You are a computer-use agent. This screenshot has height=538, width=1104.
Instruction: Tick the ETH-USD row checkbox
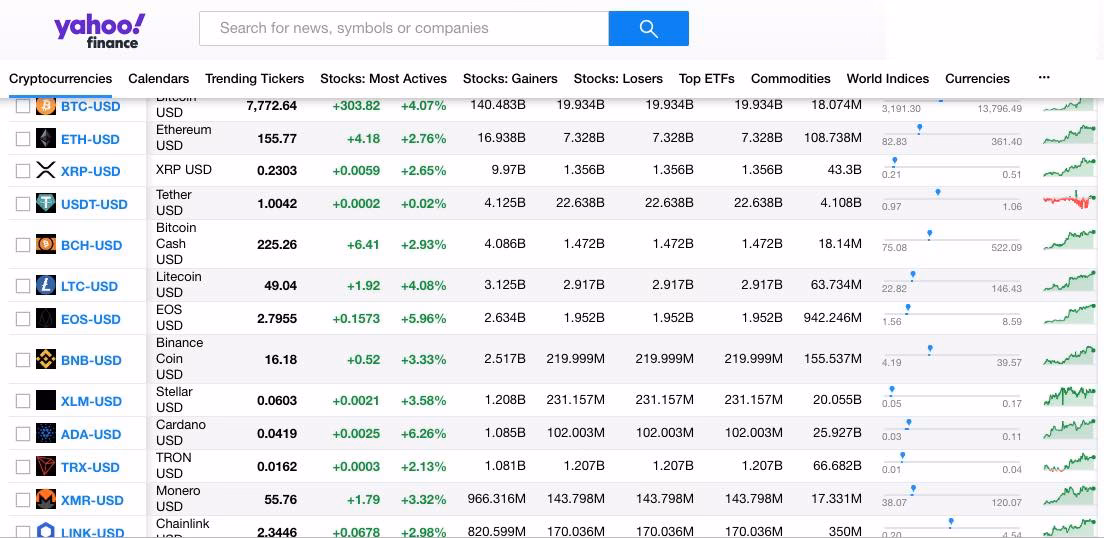[23, 139]
